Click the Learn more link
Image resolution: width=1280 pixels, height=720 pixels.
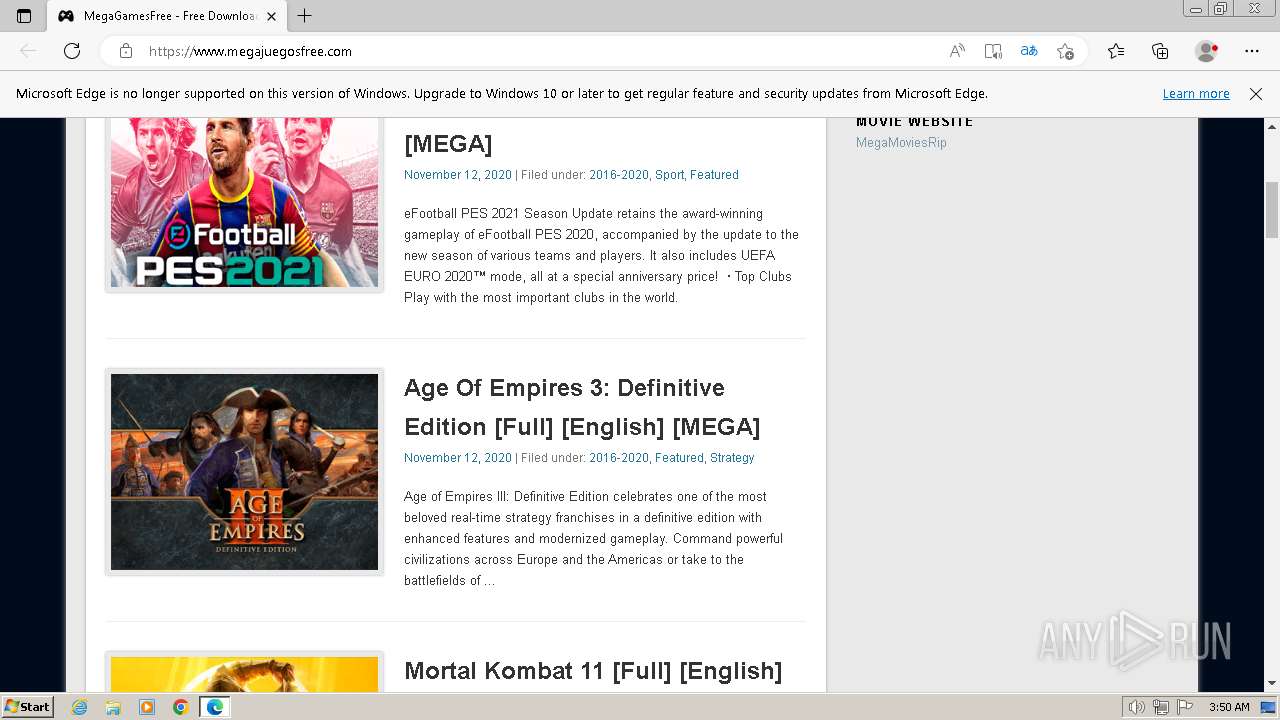(1196, 94)
